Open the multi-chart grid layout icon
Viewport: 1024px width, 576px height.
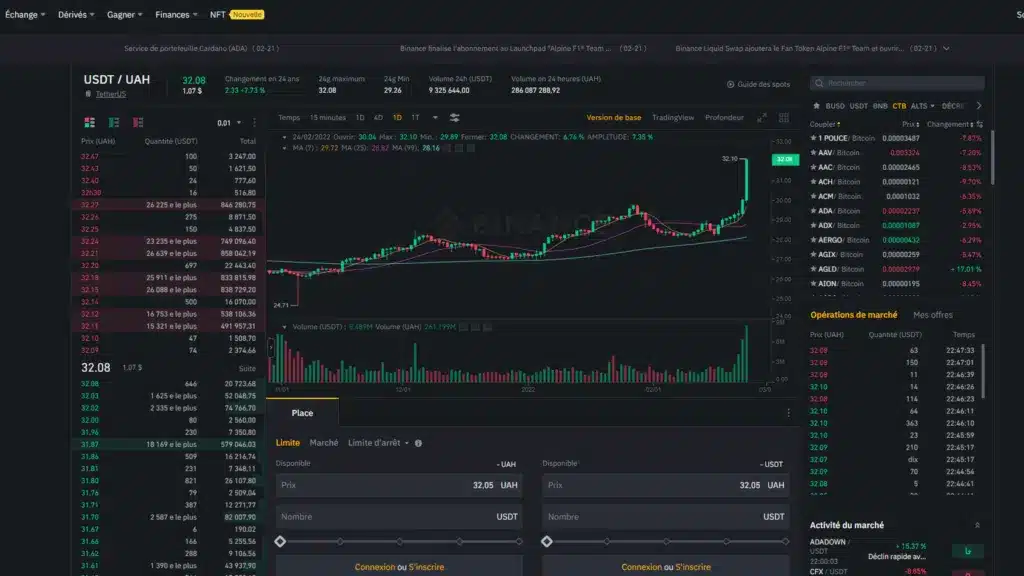click(784, 118)
